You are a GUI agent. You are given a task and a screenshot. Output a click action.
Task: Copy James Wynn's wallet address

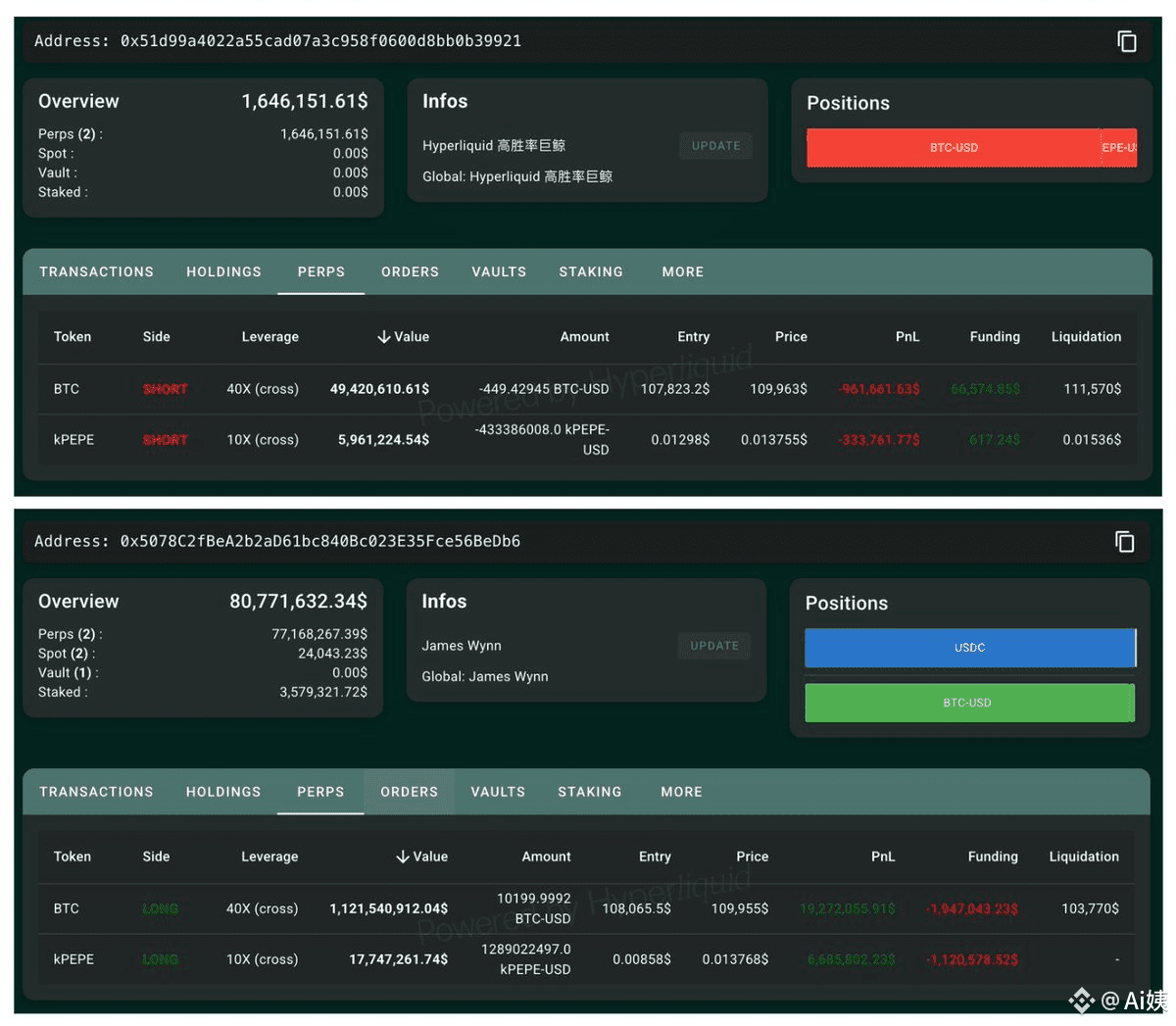pyautogui.click(x=1124, y=541)
